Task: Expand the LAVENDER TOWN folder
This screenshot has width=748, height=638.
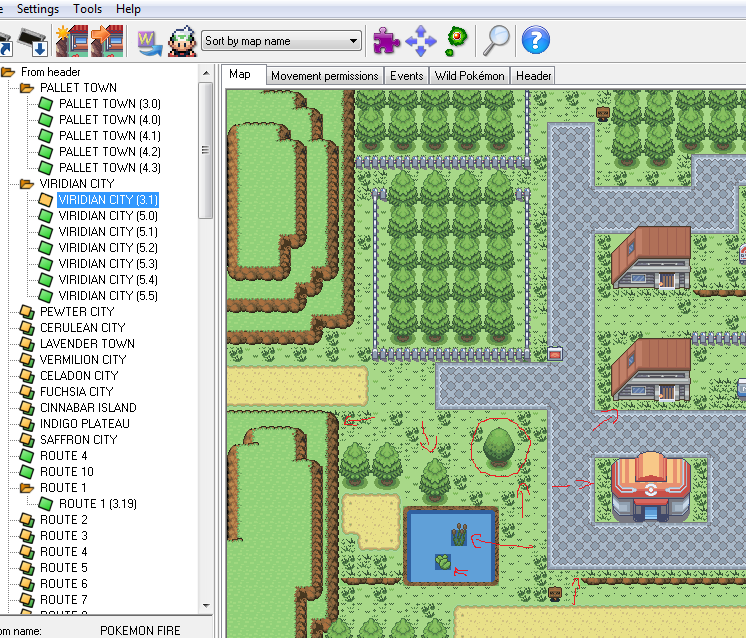Action: click(27, 344)
